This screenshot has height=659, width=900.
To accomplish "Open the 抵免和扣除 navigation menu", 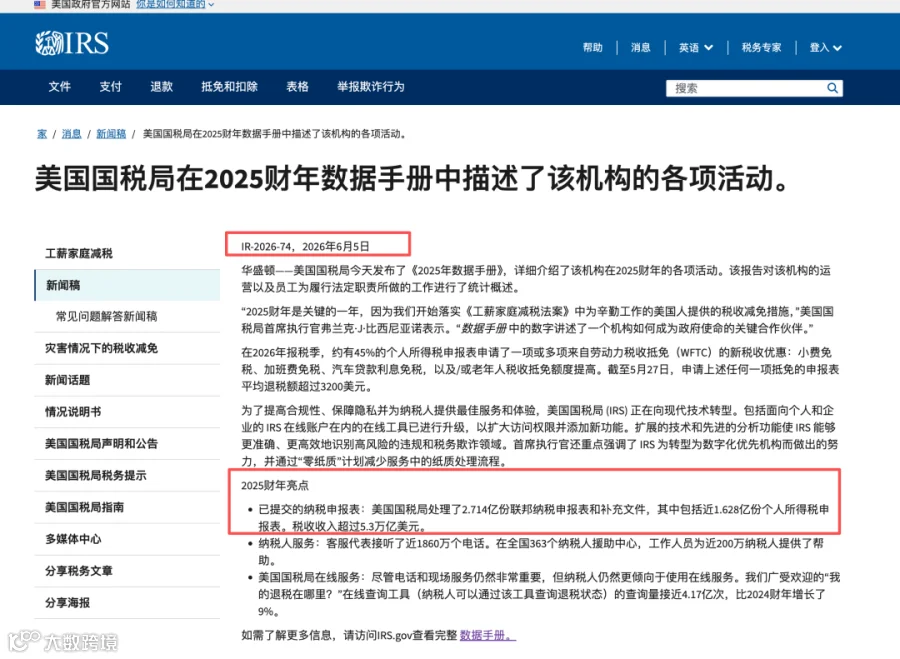I will pyautogui.click(x=230, y=87).
